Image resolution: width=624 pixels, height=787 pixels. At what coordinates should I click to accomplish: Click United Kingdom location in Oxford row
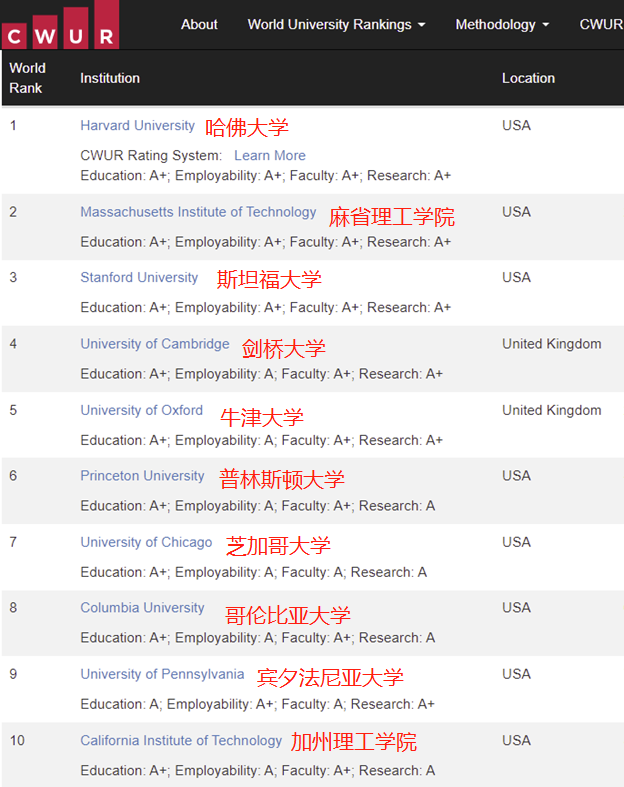point(552,410)
